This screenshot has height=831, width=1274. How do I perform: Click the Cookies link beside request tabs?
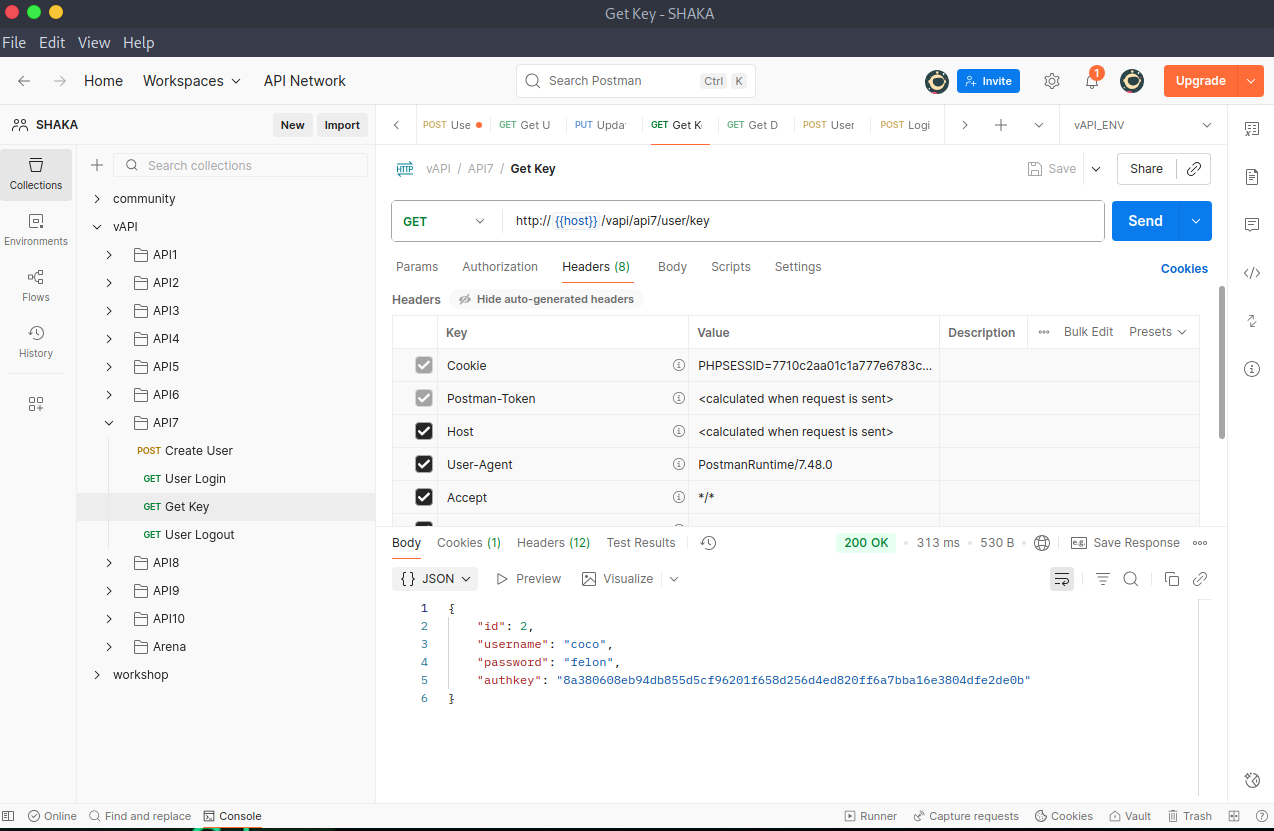1184,268
